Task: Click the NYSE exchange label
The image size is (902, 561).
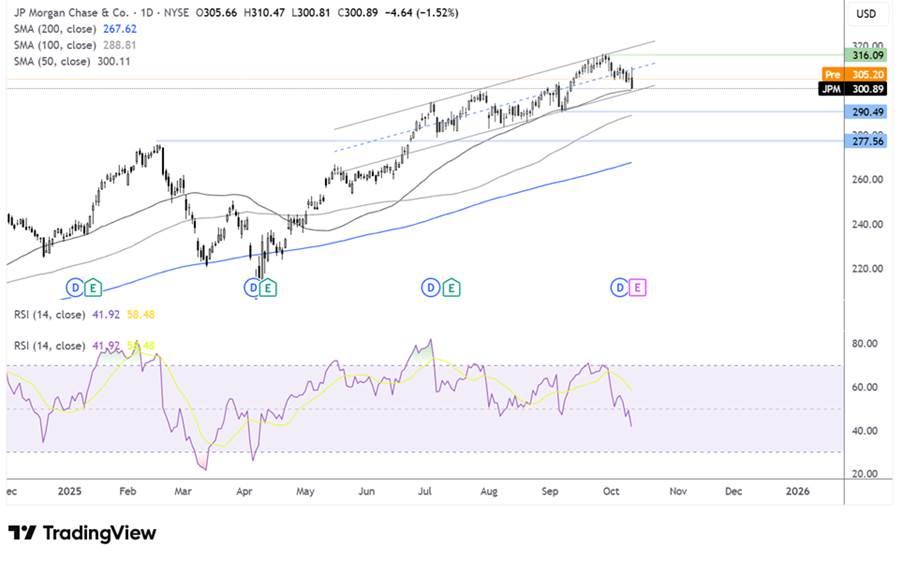Action: point(176,13)
